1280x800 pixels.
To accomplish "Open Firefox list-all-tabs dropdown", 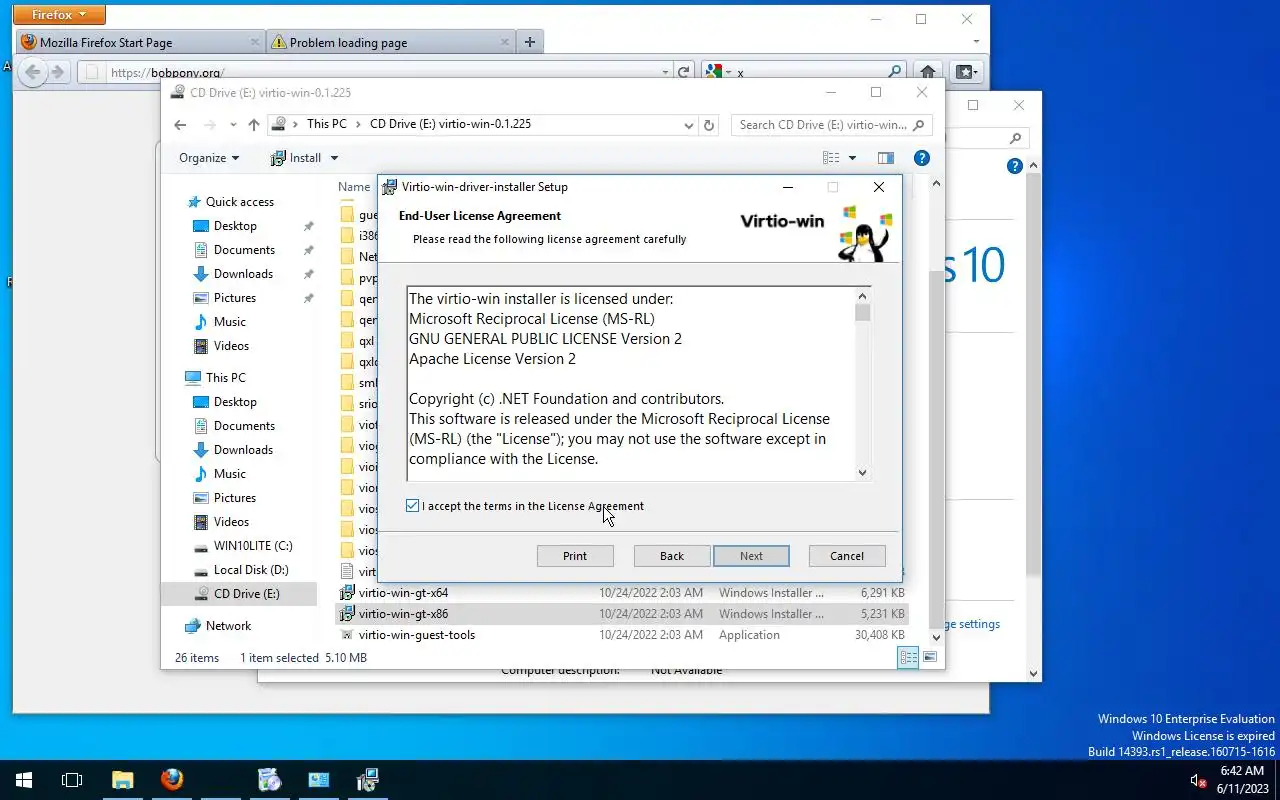I will (x=977, y=42).
